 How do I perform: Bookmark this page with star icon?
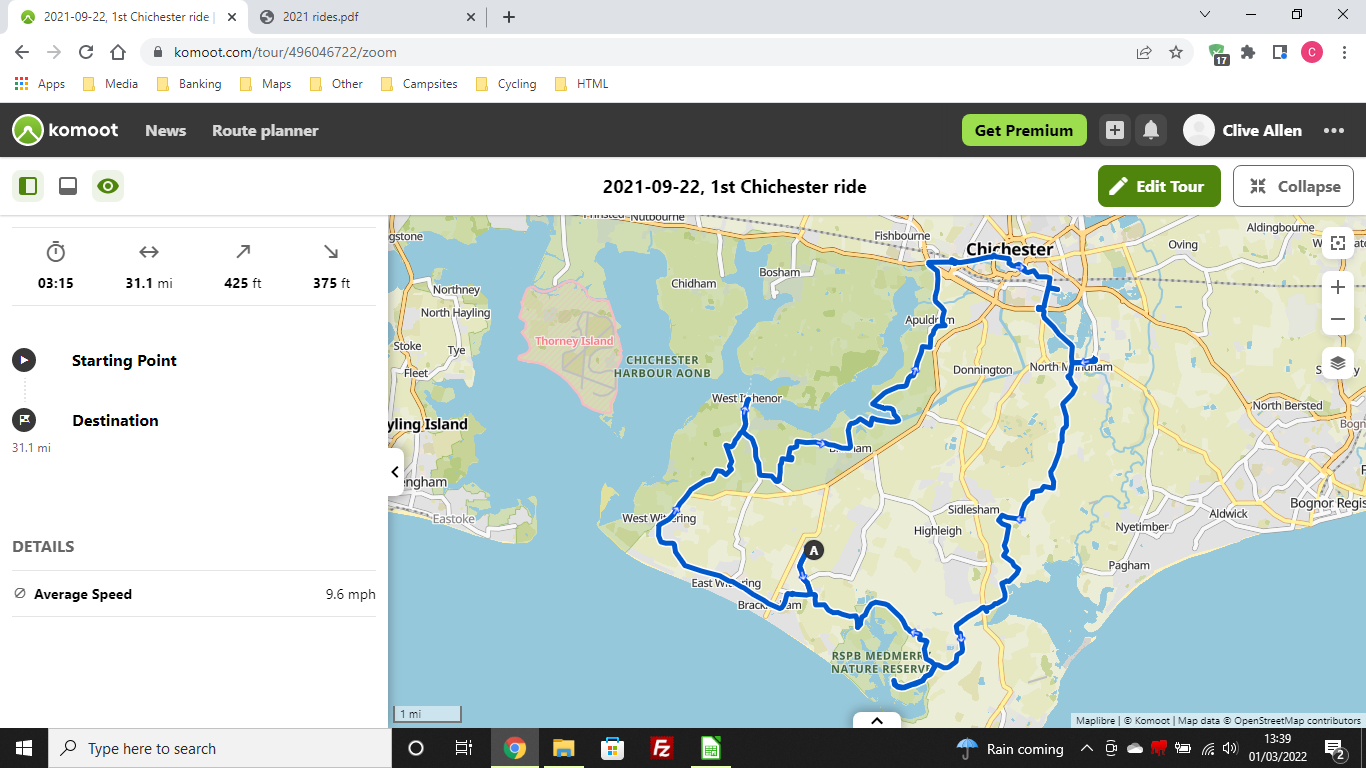point(1176,52)
